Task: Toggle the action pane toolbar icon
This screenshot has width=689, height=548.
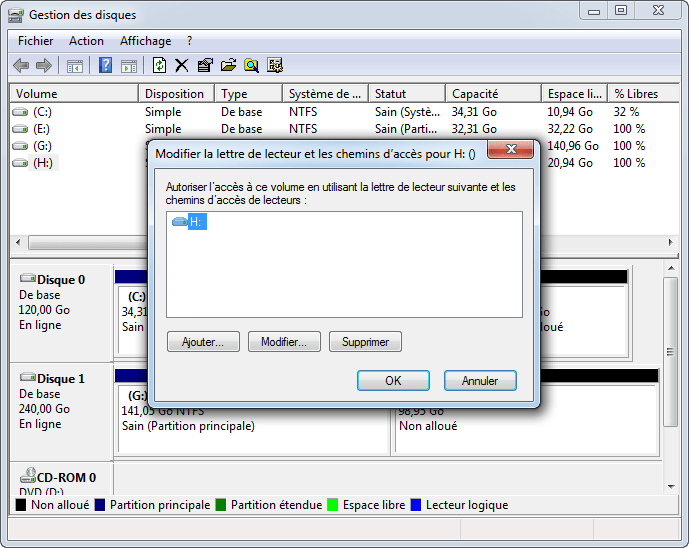Action: pyautogui.click(x=129, y=66)
